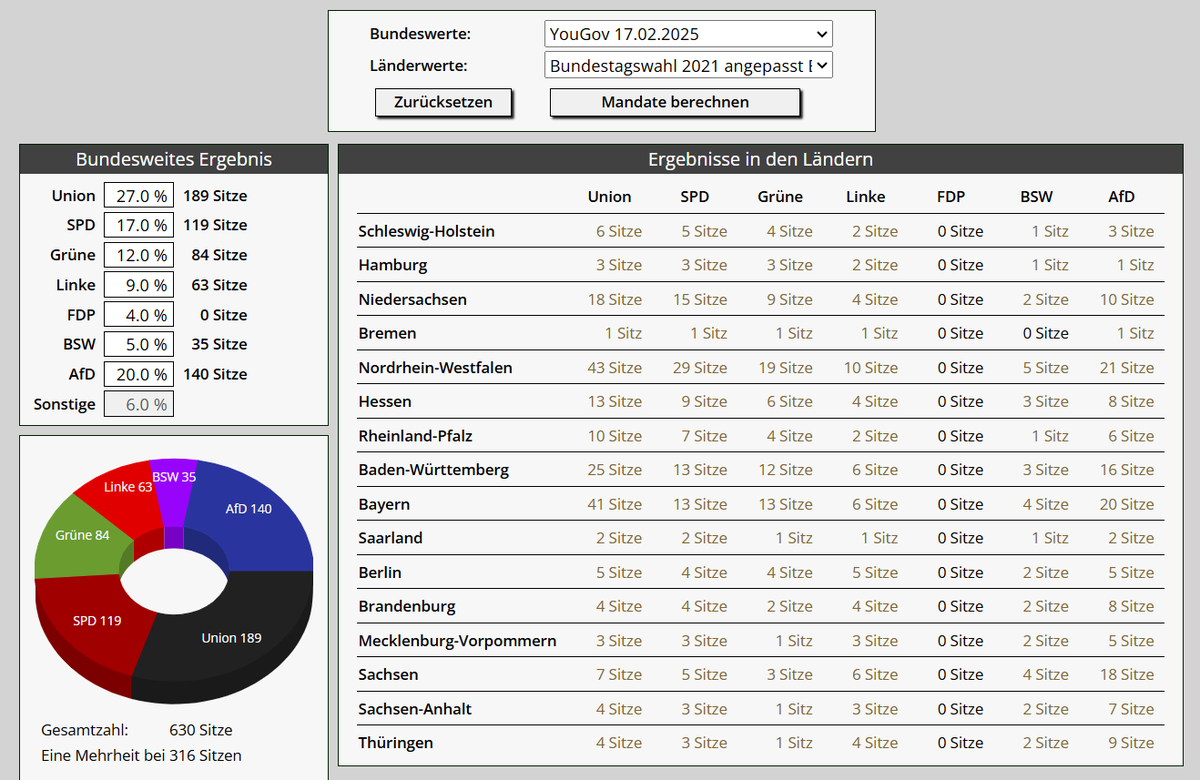The height and width of the screenshot is (780, 1200).
Task: Open the Länderwerte dropdown
Action: pos(689,66)
